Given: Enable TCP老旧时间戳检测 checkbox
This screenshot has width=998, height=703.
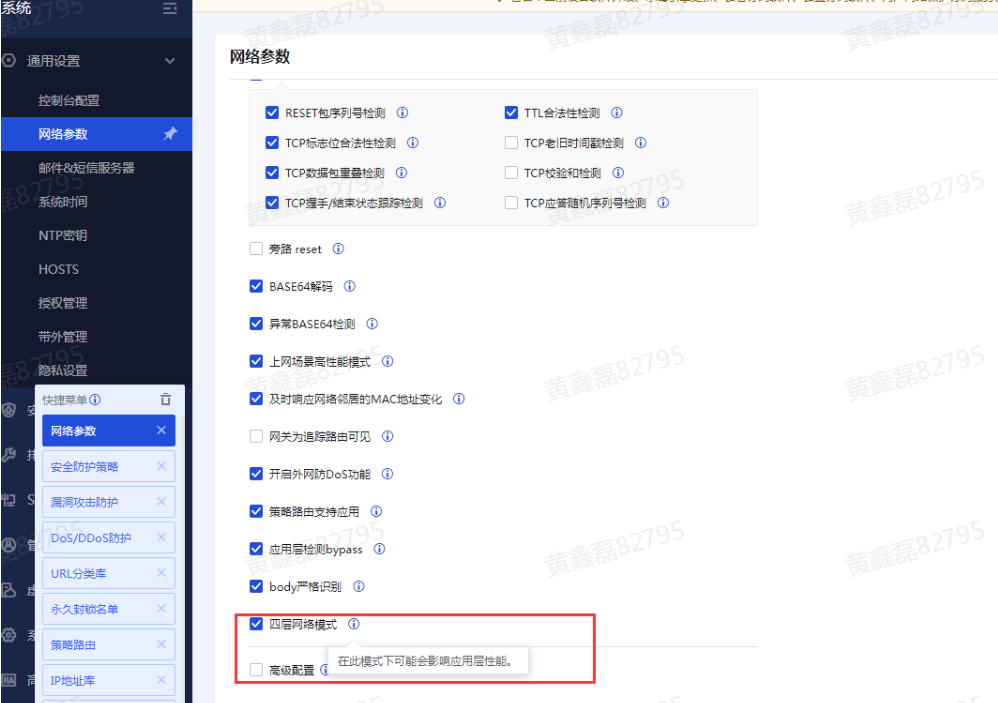Looking at the screenshot, I should pyautogui.click(x=511, y=143).
